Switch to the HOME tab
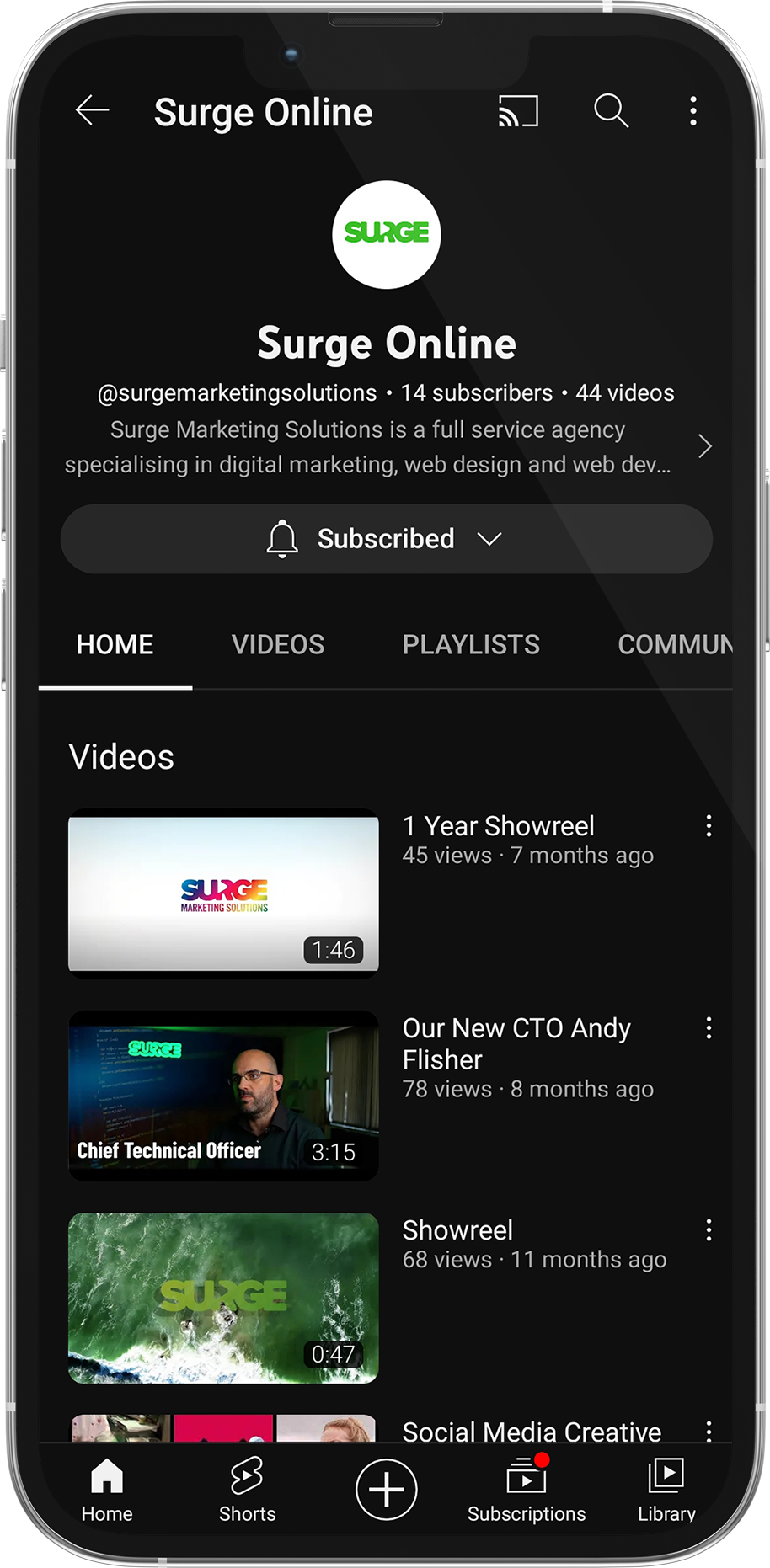 click(x=115, y=645)
